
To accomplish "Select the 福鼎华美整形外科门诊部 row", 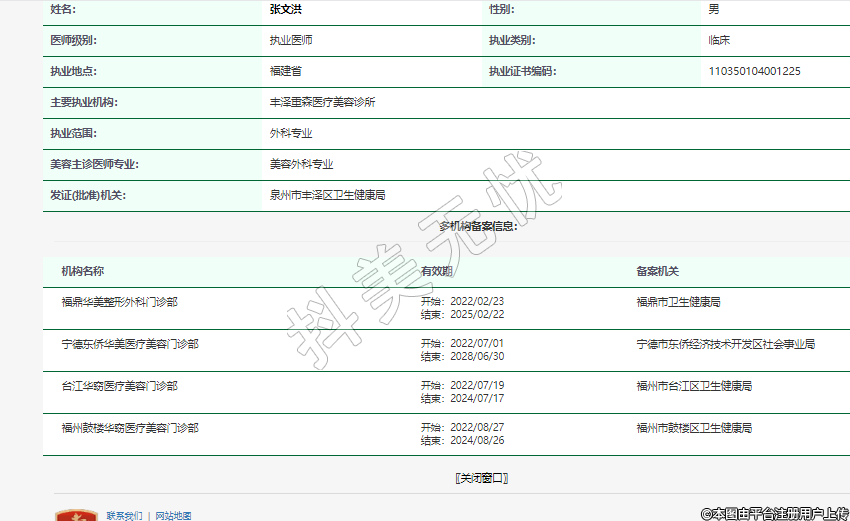I will (x=119, y=301).
